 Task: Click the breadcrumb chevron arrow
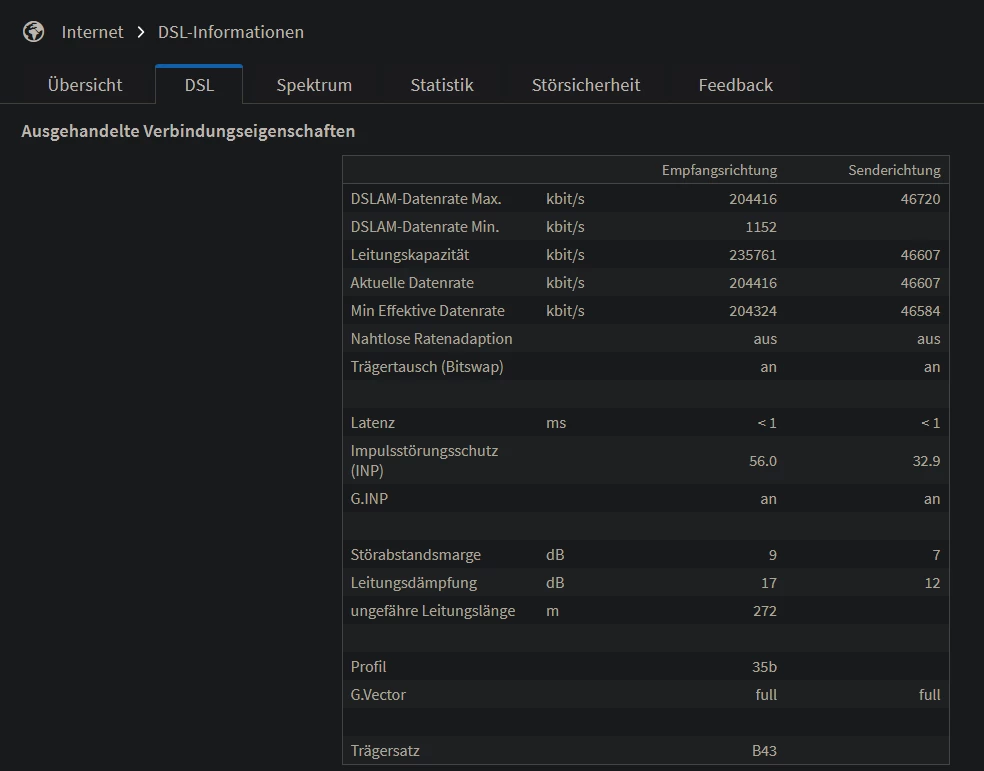coord(141,32)
